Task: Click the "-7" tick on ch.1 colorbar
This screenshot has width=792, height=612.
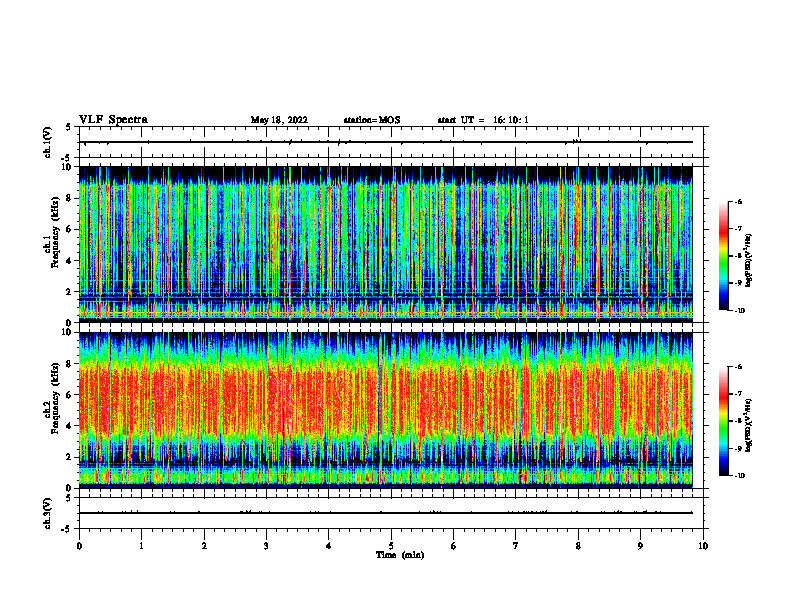Action: [x=738, y=229]
